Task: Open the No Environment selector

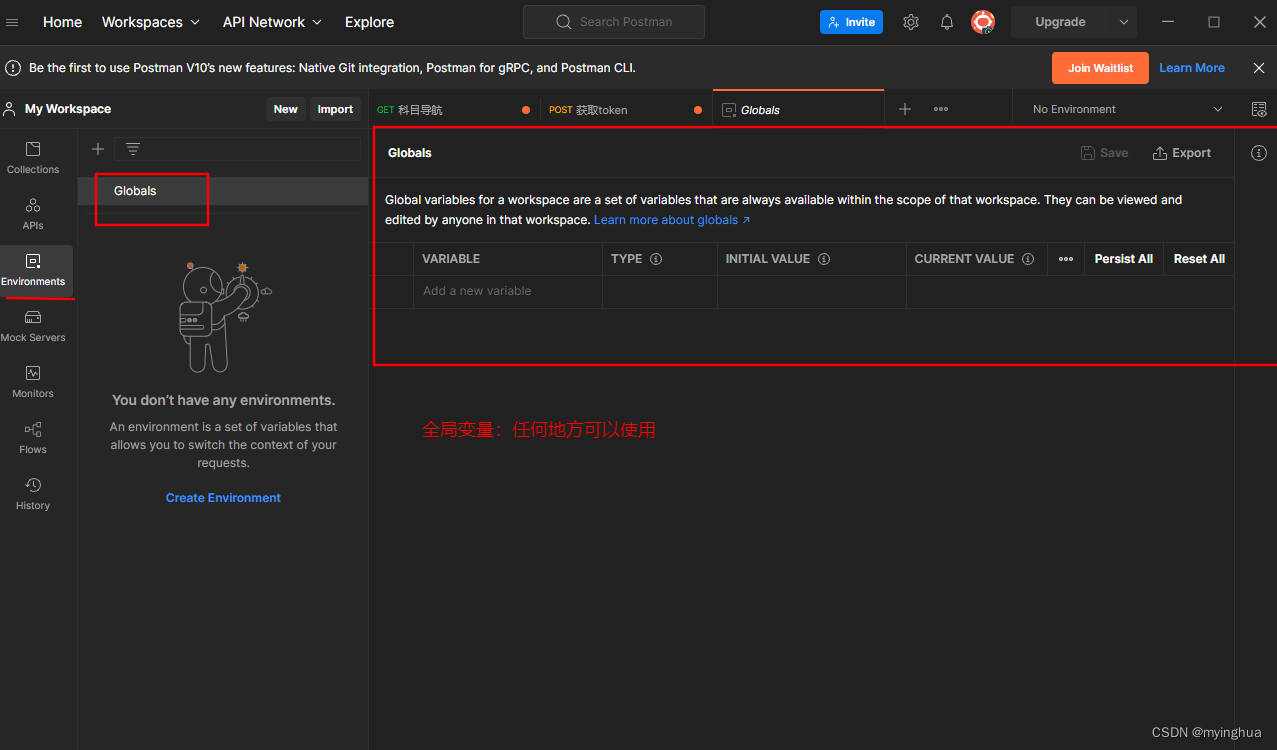Action: 1127,109
